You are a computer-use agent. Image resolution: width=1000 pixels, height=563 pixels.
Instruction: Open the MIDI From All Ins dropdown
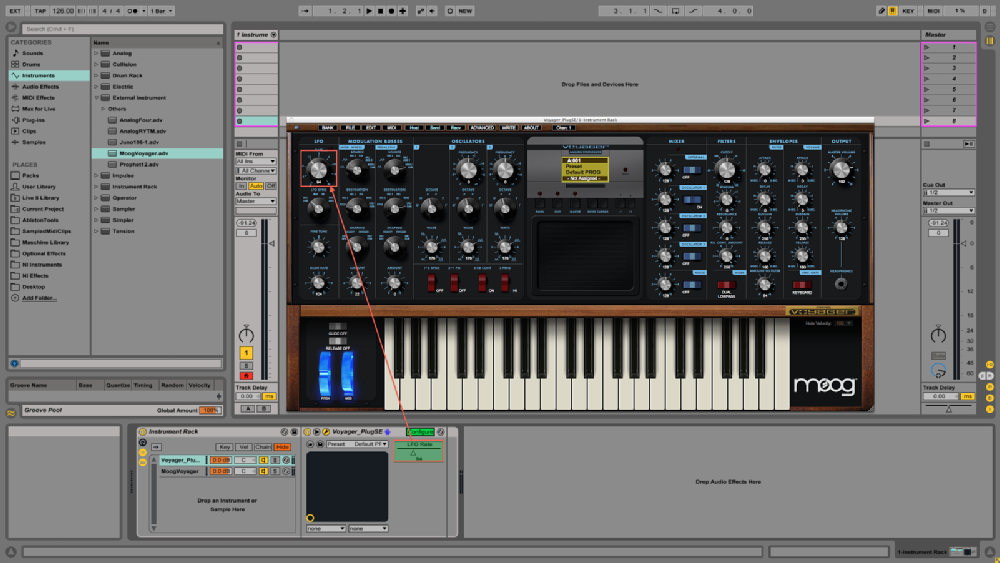[x=256, y=161]
